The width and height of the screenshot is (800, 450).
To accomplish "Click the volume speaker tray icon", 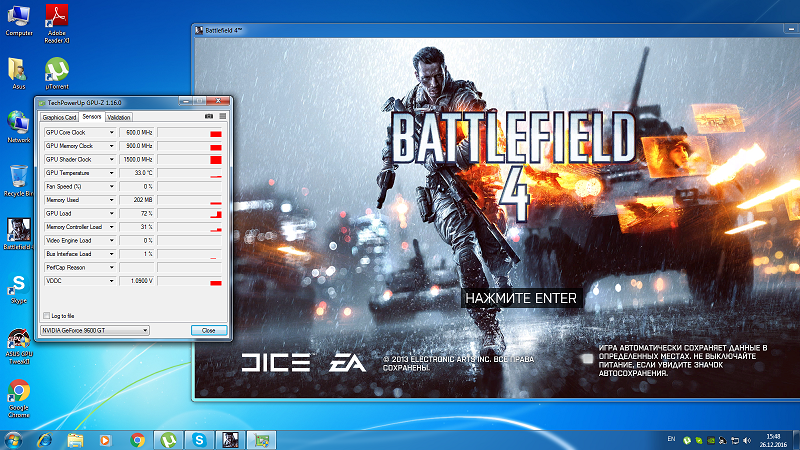I will click(747, 440).
